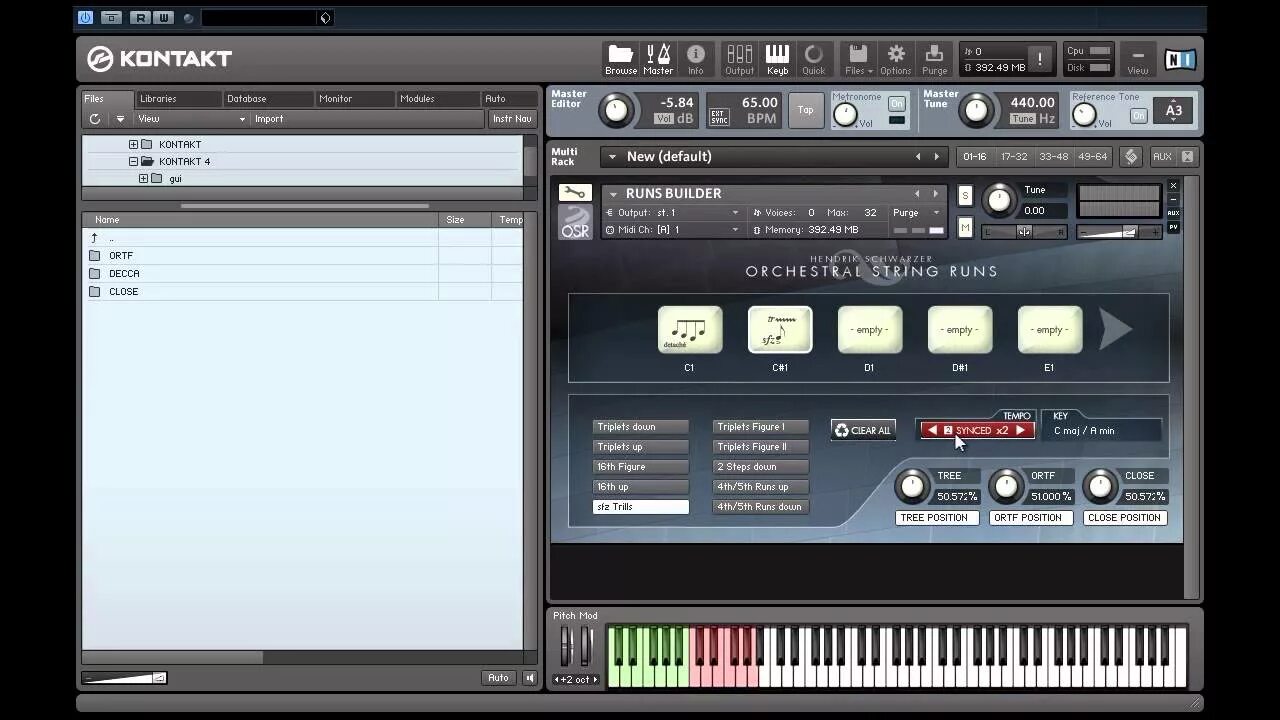Go to next instrument in Runs Builder header
Viewport: 1280px width, 720px height.
(x=935, y=194)
